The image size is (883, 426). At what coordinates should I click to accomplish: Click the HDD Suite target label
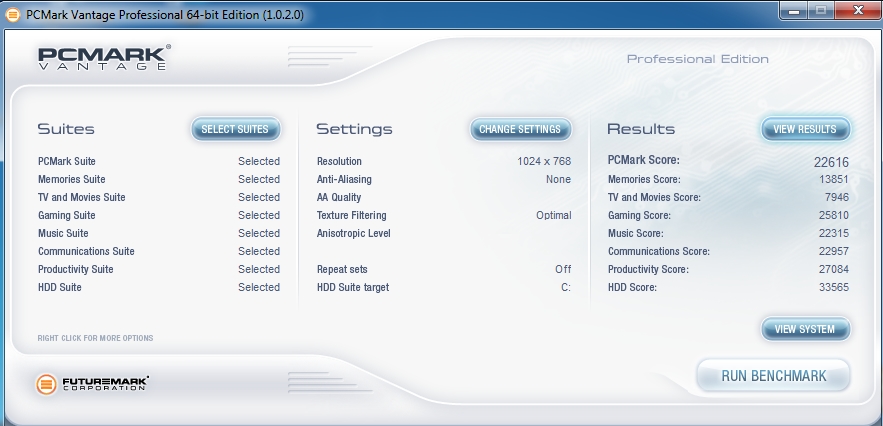[x=353, y=287]
